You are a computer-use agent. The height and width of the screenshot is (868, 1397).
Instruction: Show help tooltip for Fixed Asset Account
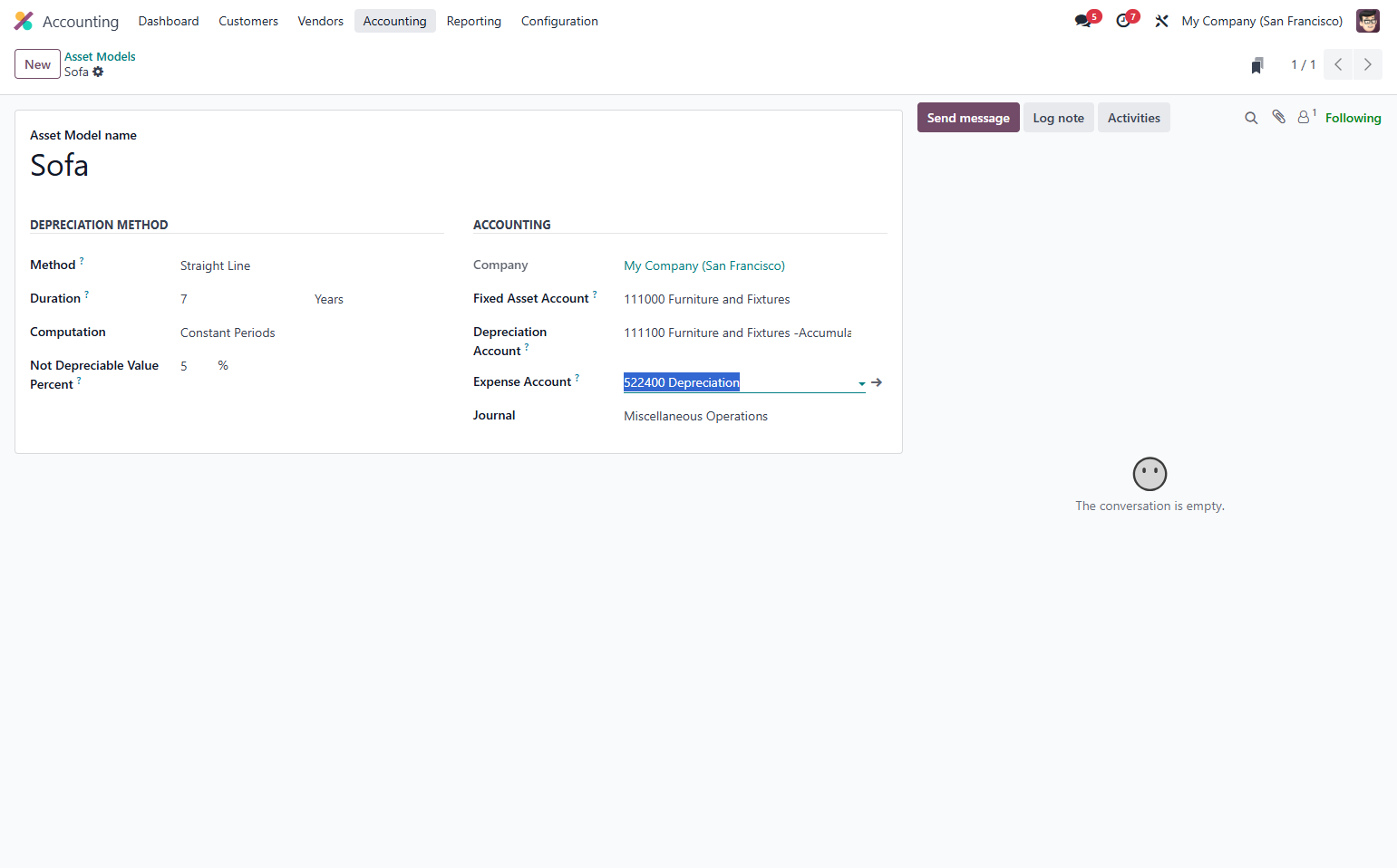pyautogui.click(x=595, y=294)
